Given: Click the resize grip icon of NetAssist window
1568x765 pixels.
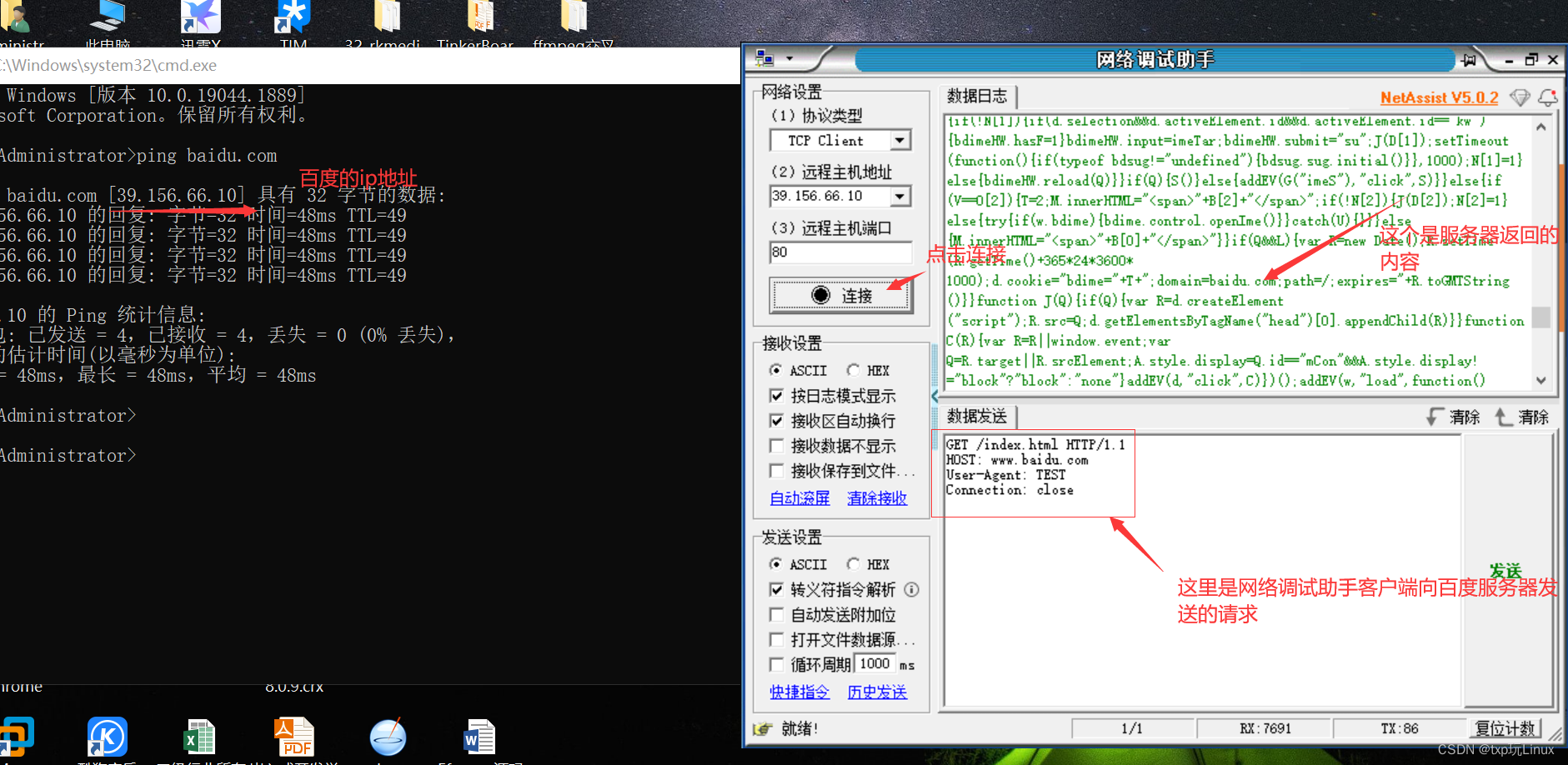Looking at the screenshot, I should (1555, 734).
